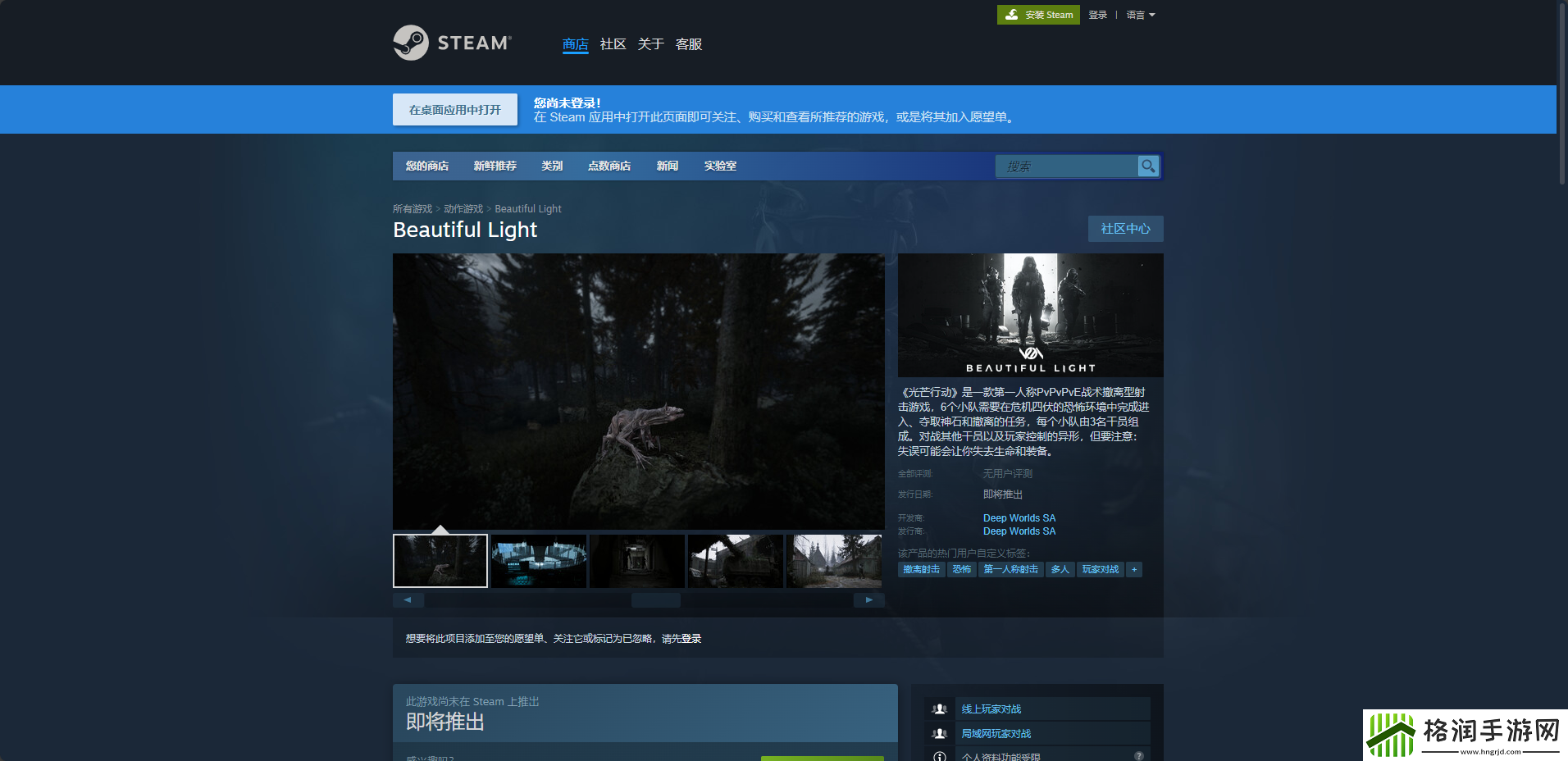This screenshot has width=1568, height=761.
Task: Select the blue arena screenshot thumbnail
Action: coord(539,562)
